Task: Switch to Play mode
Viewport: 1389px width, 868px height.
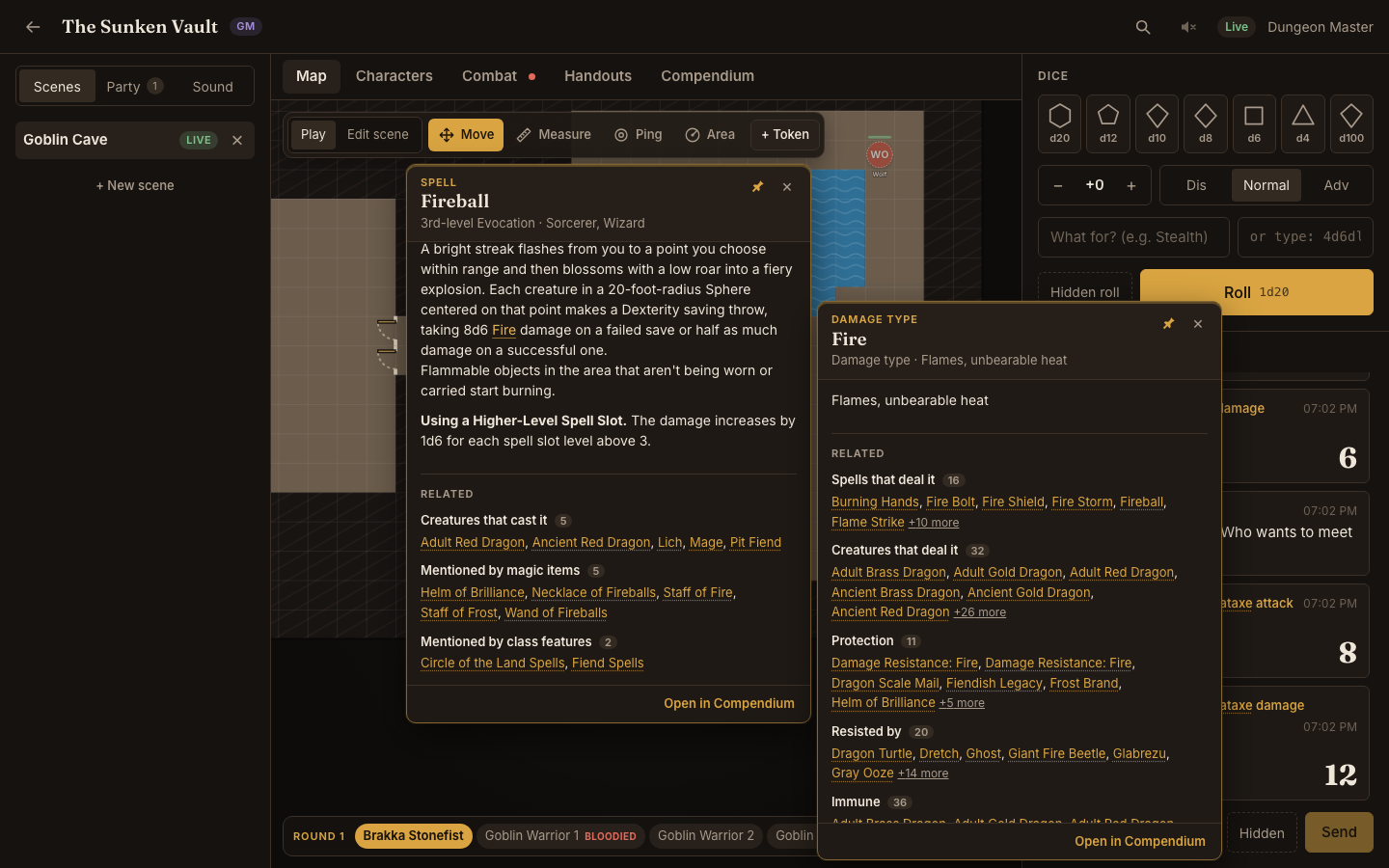Action: click(313, 135)
